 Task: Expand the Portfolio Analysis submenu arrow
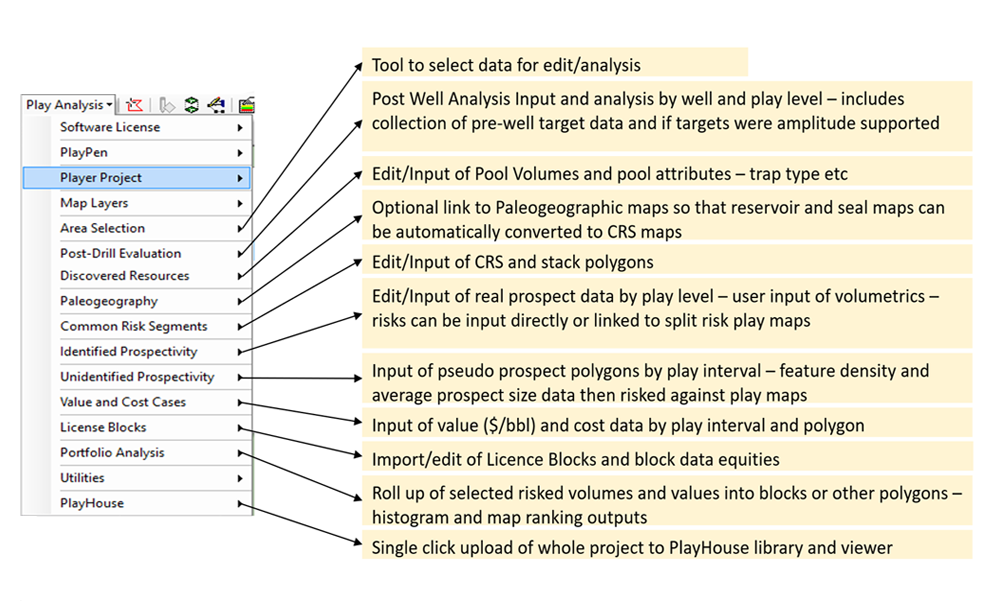point(239,453)
